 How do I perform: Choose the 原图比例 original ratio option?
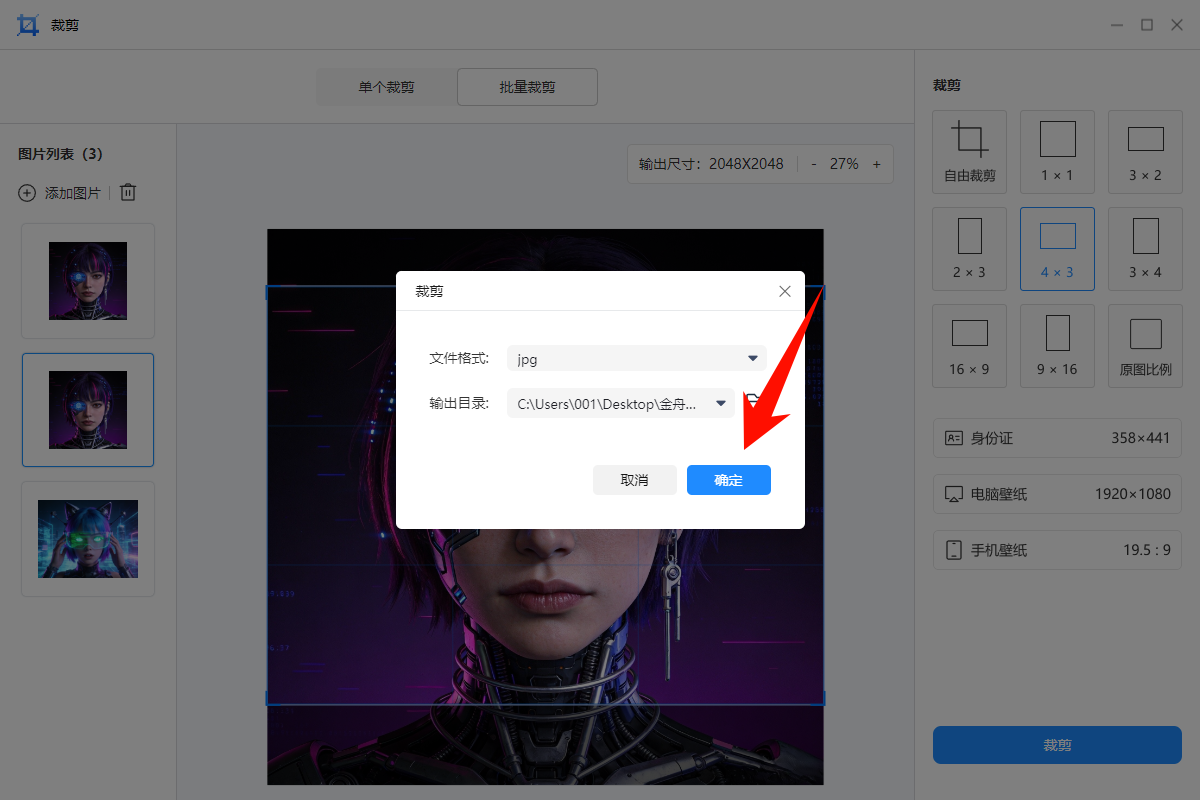click(x=1145, y=345)
